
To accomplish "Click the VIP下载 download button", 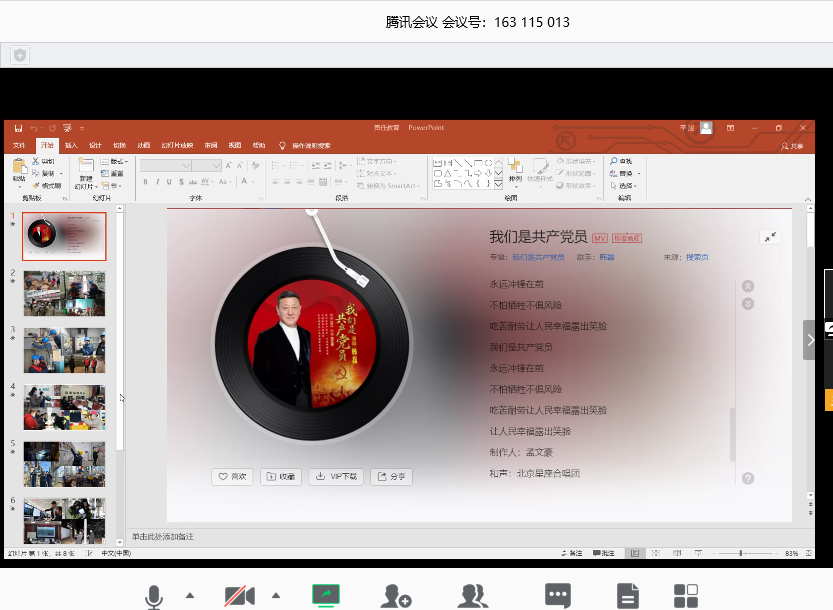I will click(336, 477).
